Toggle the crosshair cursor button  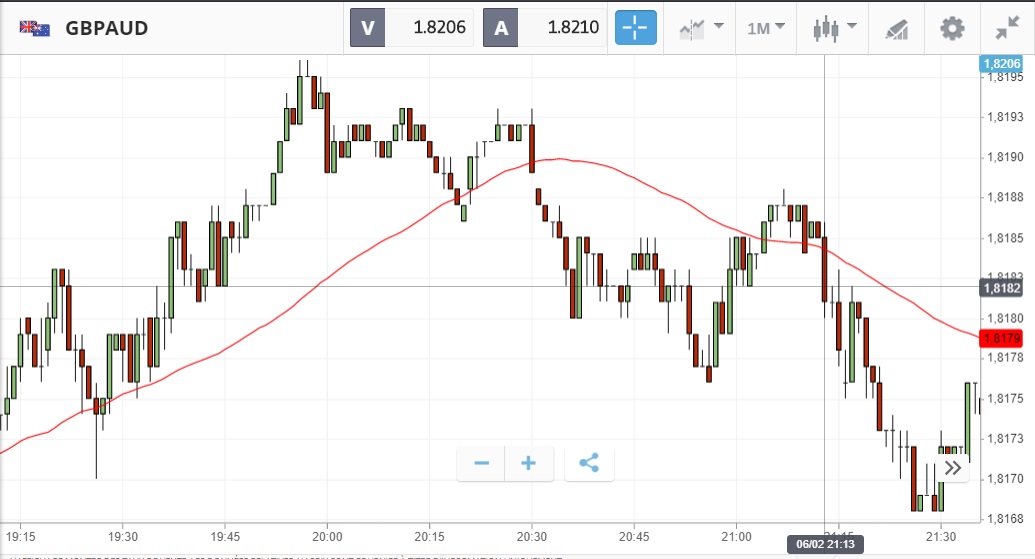[x=636, y=27]
